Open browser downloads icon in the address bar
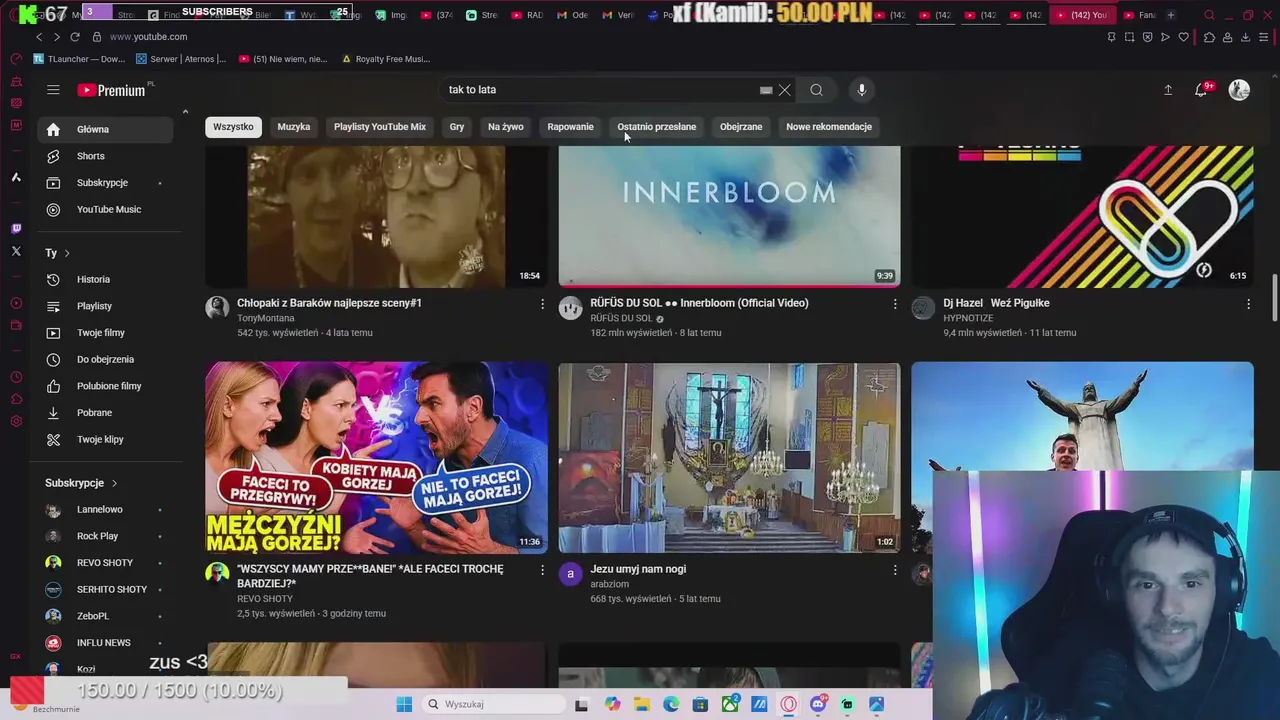The image size is (1280, 720). coord(1245,37)
